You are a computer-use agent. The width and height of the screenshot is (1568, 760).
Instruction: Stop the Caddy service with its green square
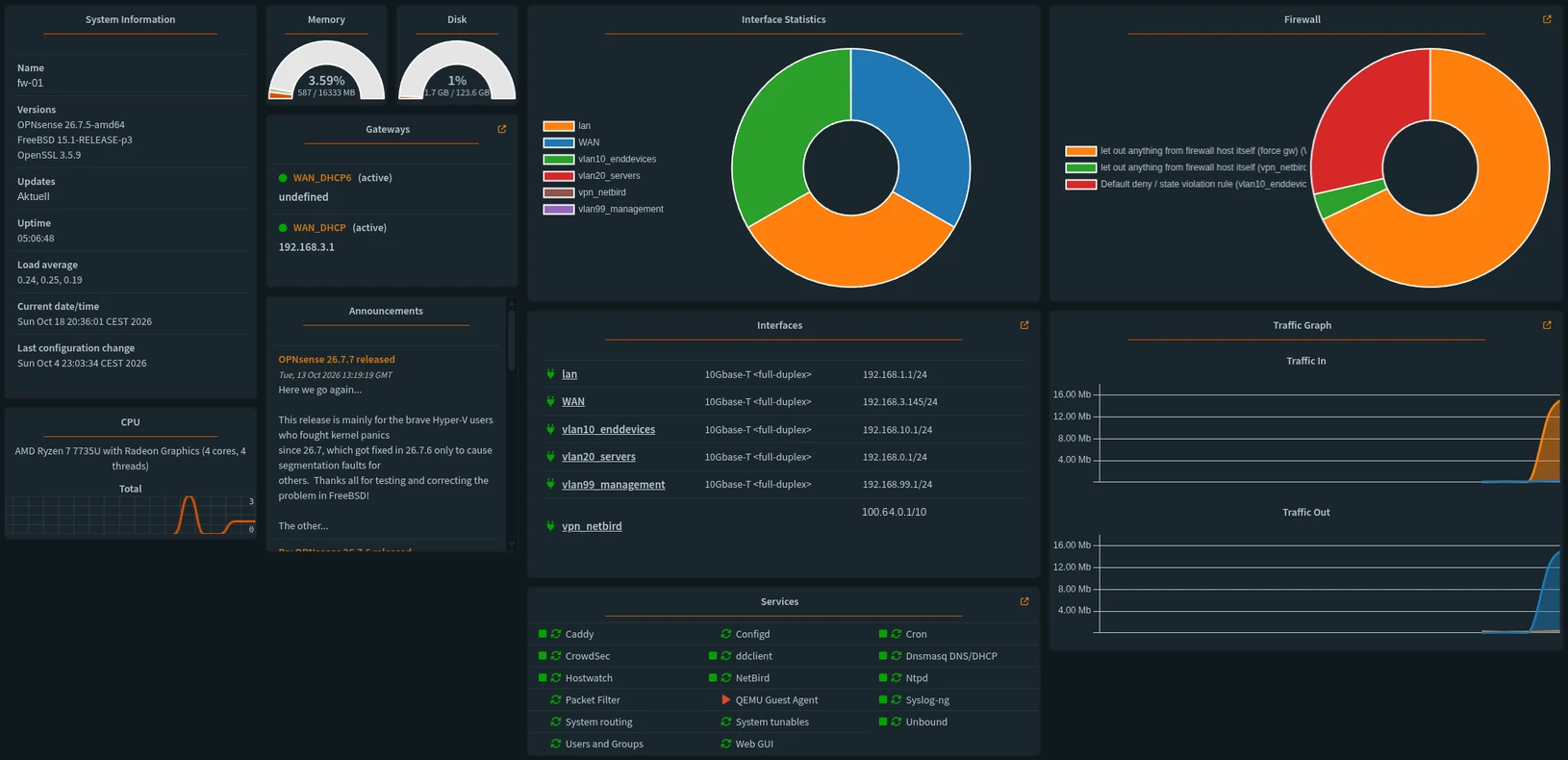(x=543, y=634)
